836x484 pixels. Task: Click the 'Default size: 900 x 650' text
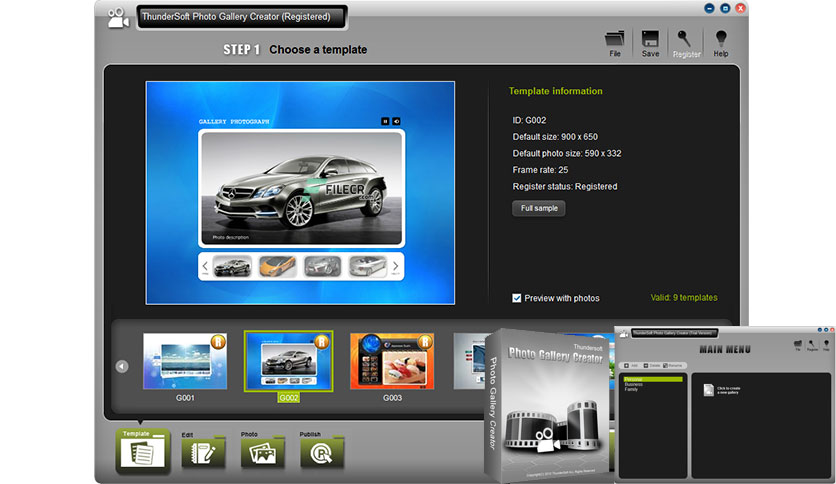tap(555, 137)
